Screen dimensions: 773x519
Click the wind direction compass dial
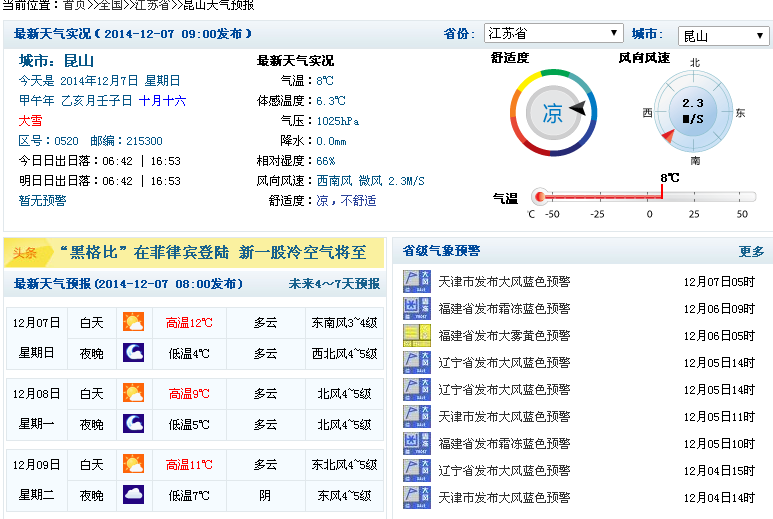pyautogui.click(x=693, y=112)
